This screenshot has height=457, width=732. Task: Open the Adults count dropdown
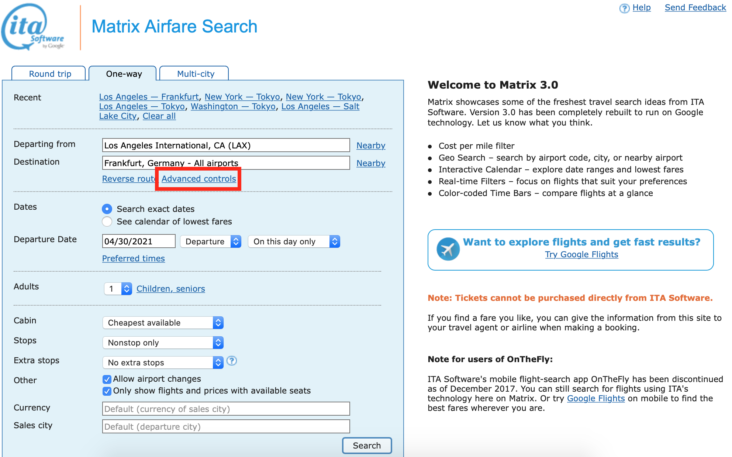click(x=118, y=289)
